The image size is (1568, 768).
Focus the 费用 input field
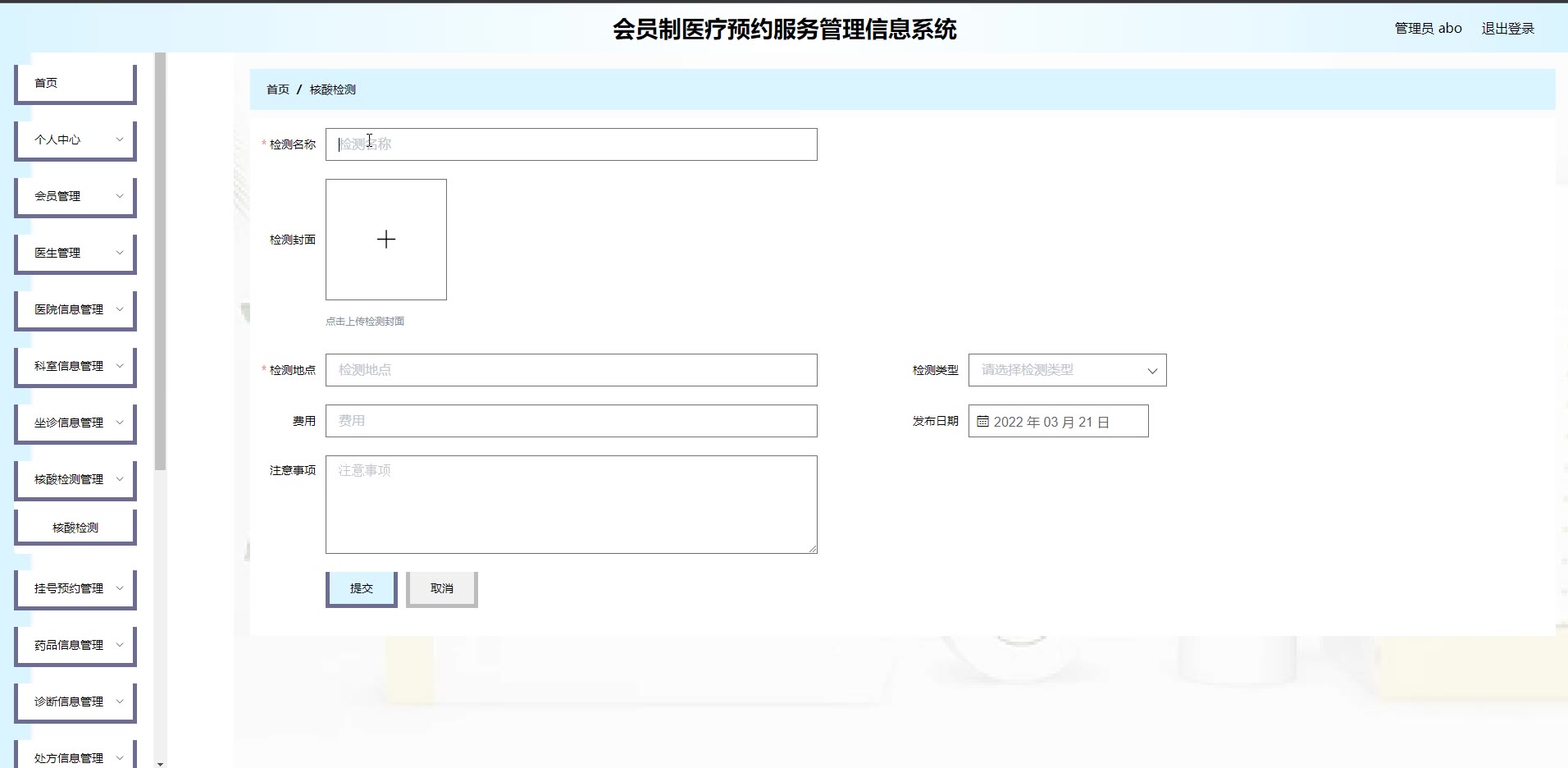tap(572, 421)
